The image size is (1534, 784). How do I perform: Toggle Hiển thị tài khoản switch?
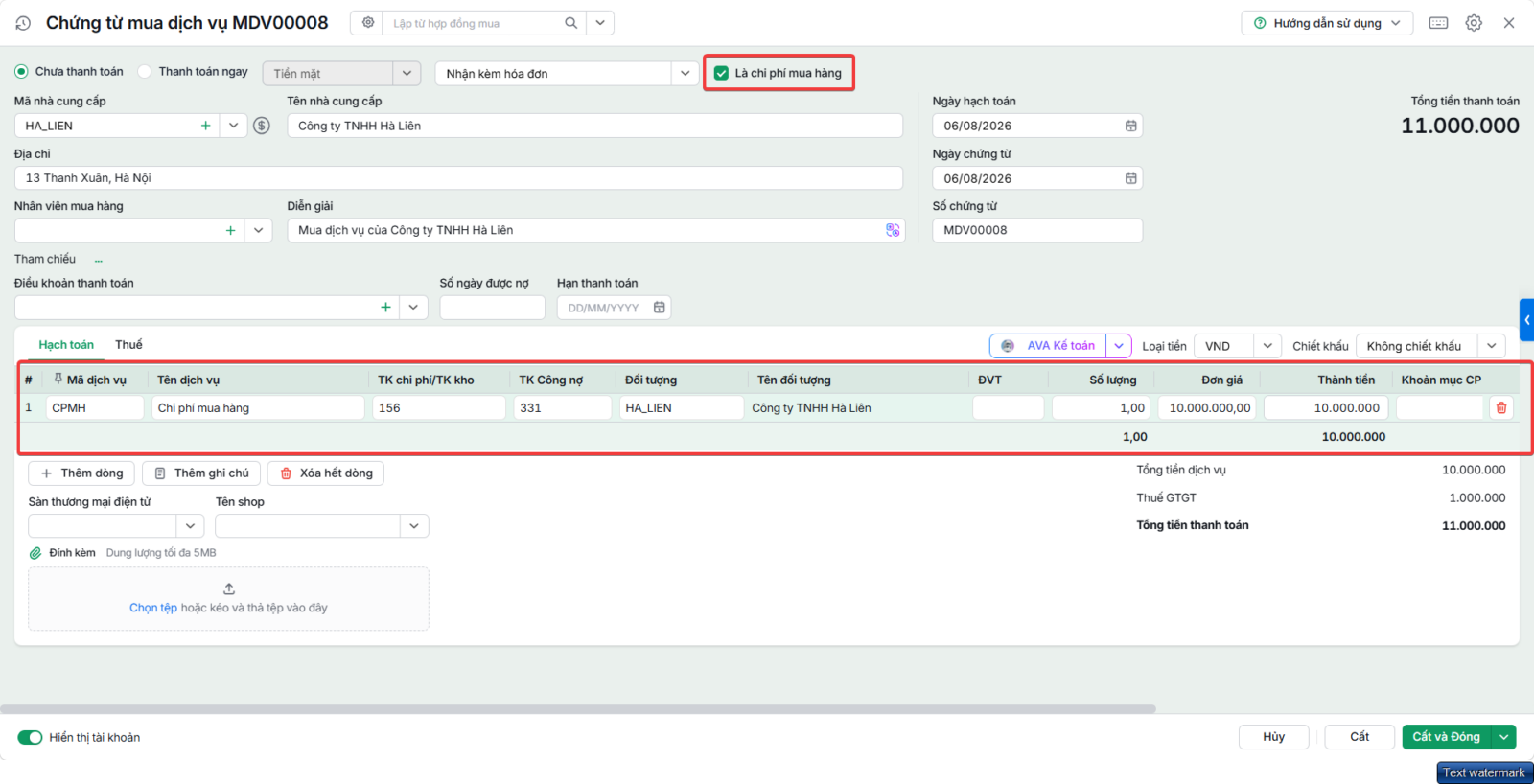[30, 737]
